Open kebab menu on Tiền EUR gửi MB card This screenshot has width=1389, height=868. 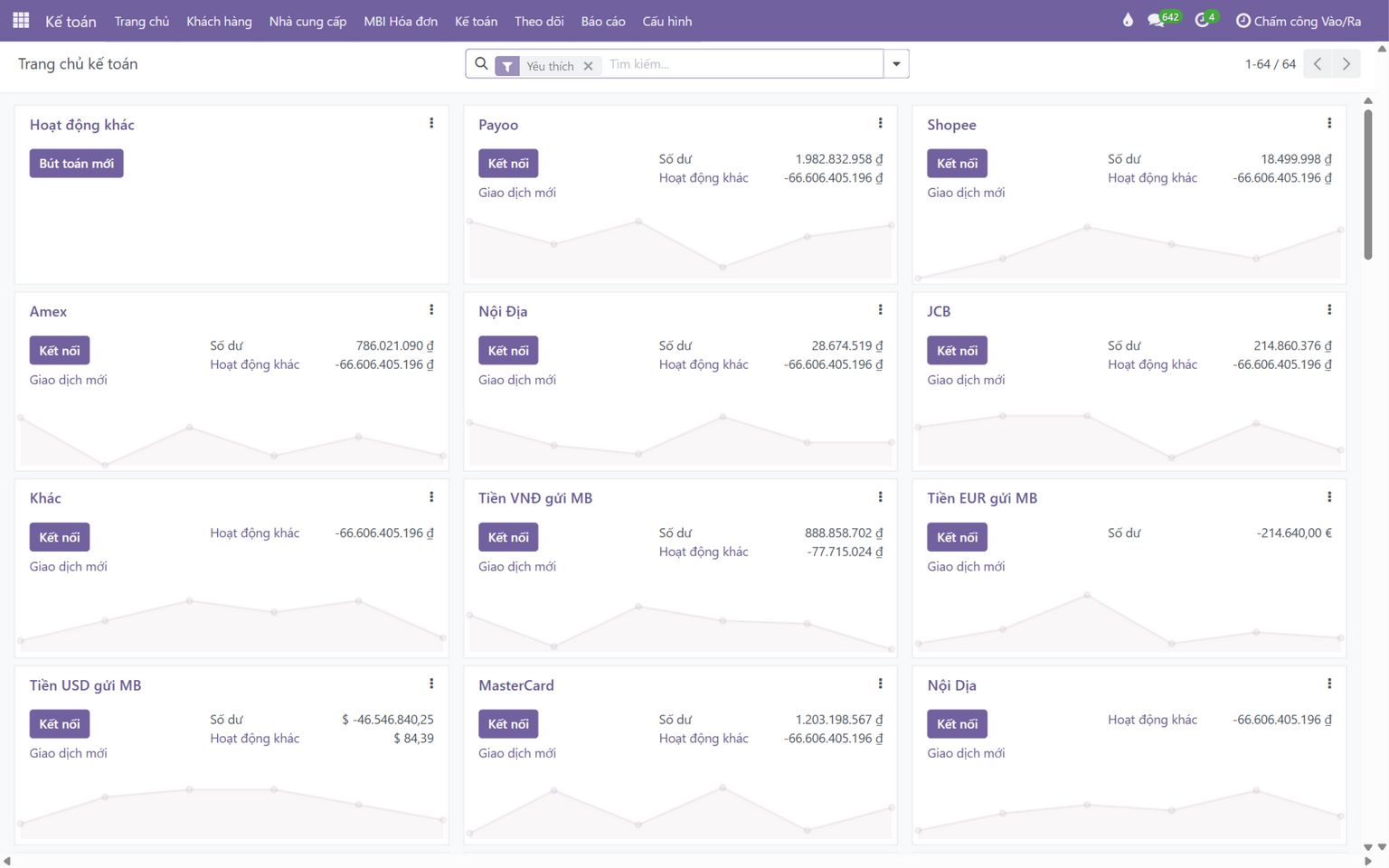pyautogui.click(x=1329, y=497)
